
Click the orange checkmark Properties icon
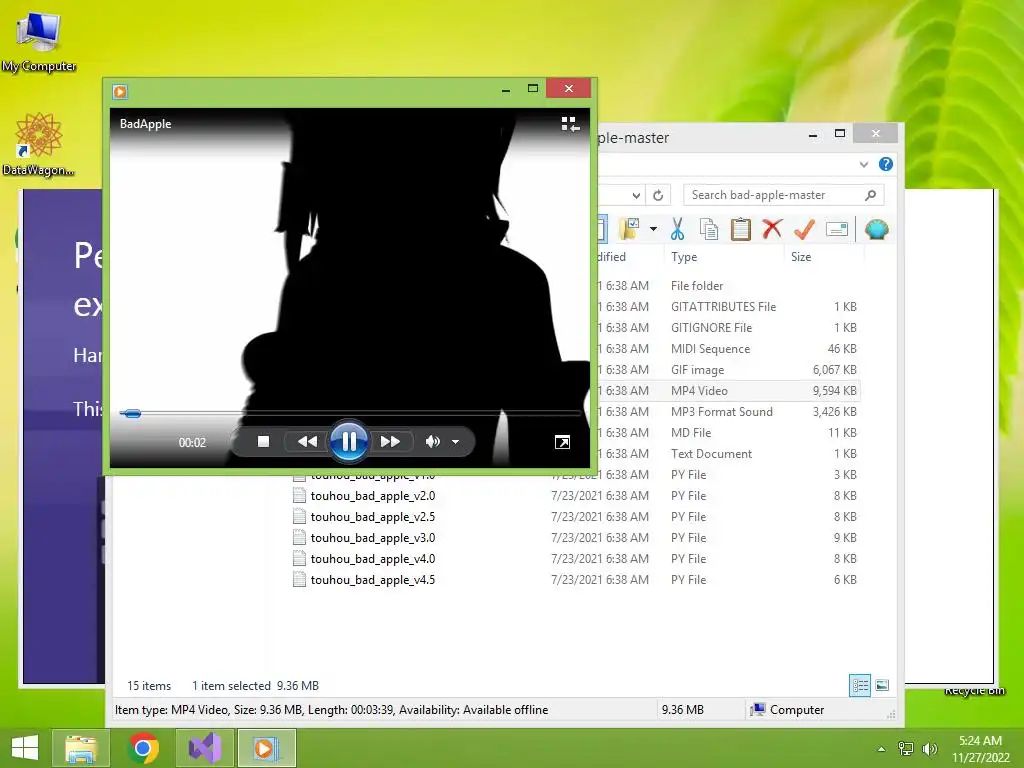point(804,229)
